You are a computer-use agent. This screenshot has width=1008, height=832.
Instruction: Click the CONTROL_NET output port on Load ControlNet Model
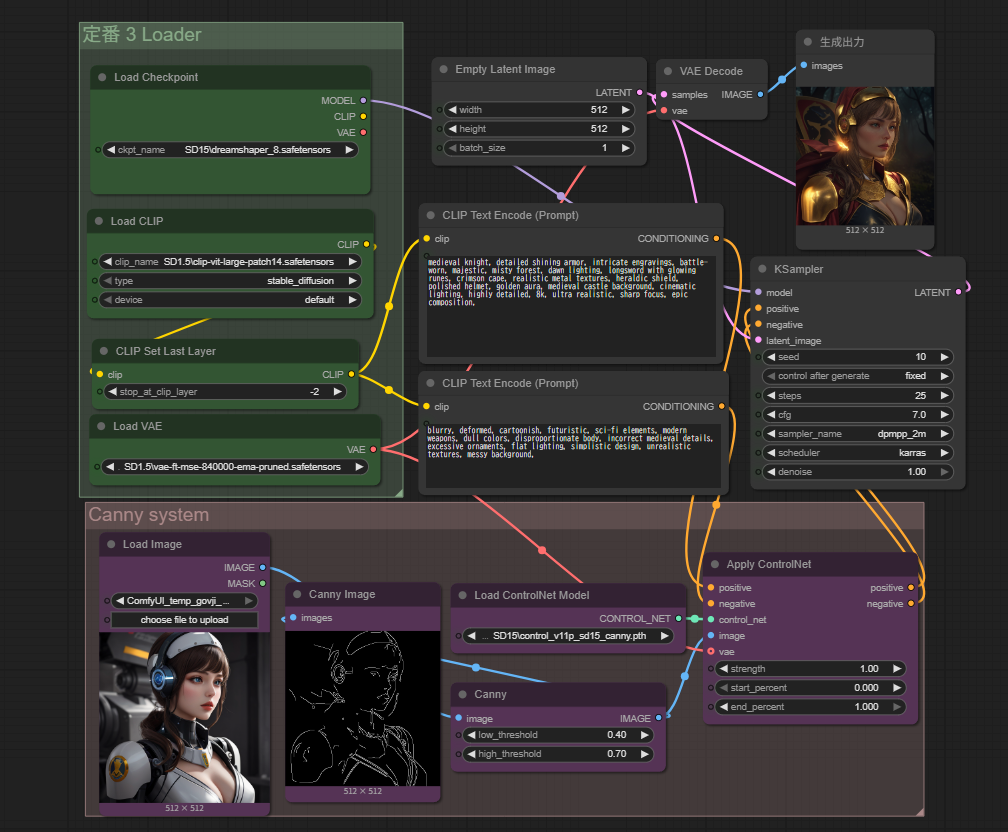pos(678,618)
